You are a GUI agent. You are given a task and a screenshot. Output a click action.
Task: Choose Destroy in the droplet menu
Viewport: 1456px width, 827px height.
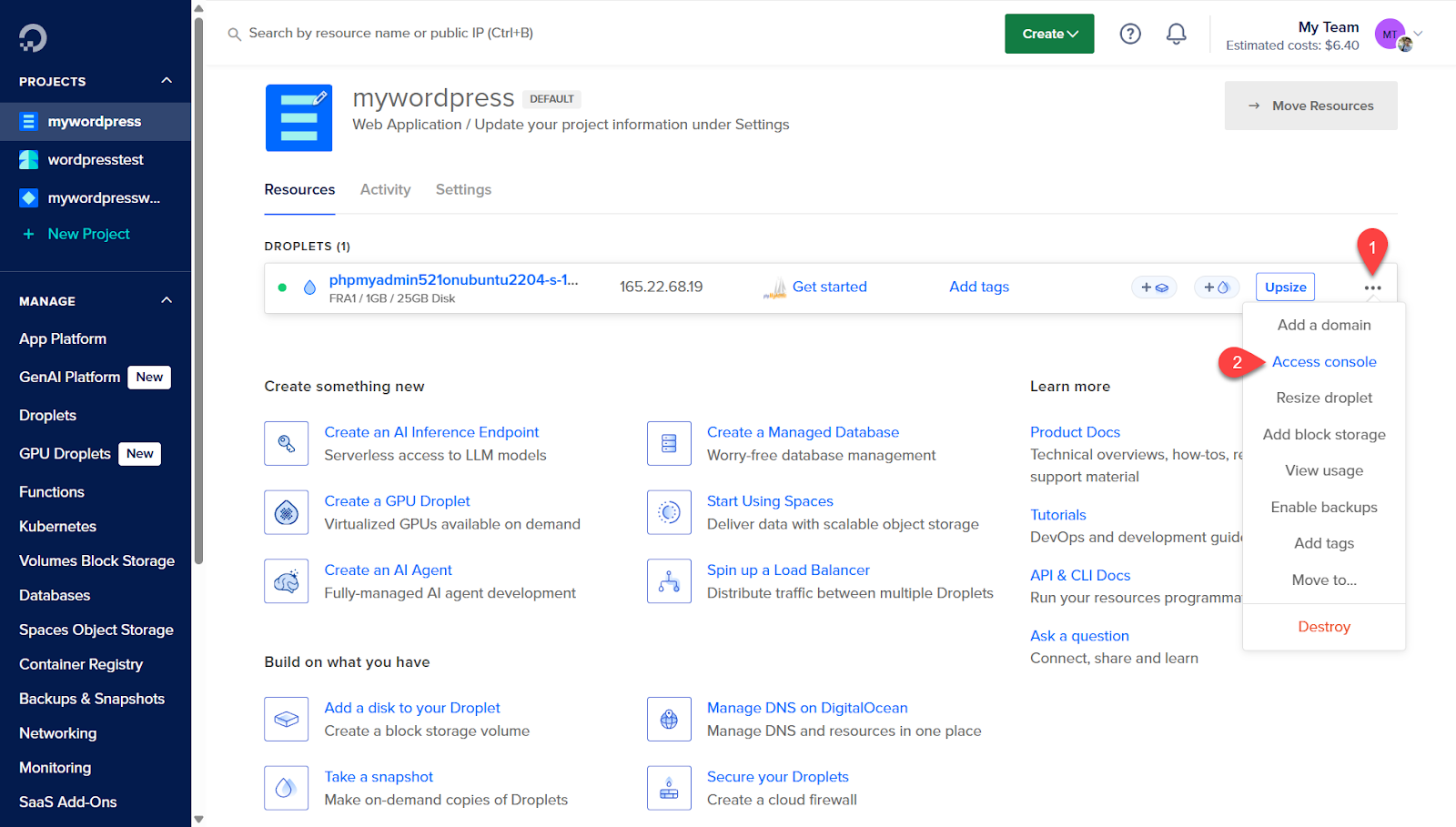1323,627
